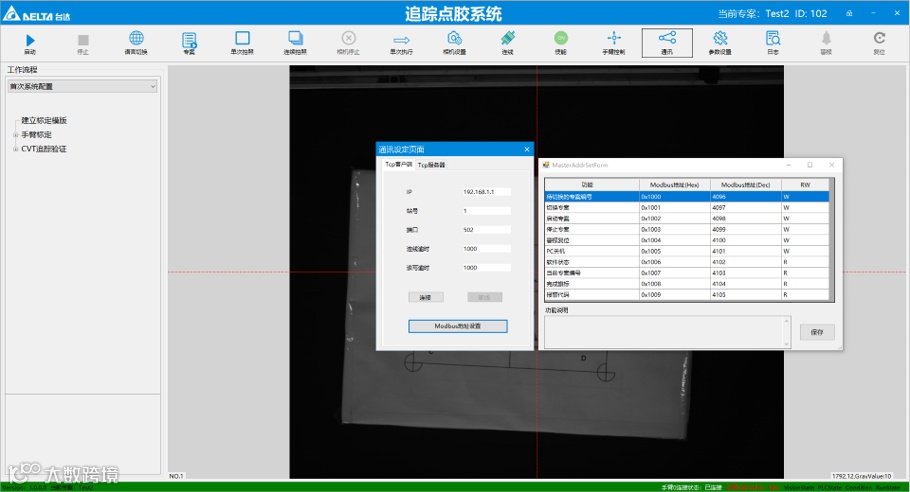The height and width of the screenshot is (492, 910).
Task: Open language switch globe icon
Action: tap(136, 38)
